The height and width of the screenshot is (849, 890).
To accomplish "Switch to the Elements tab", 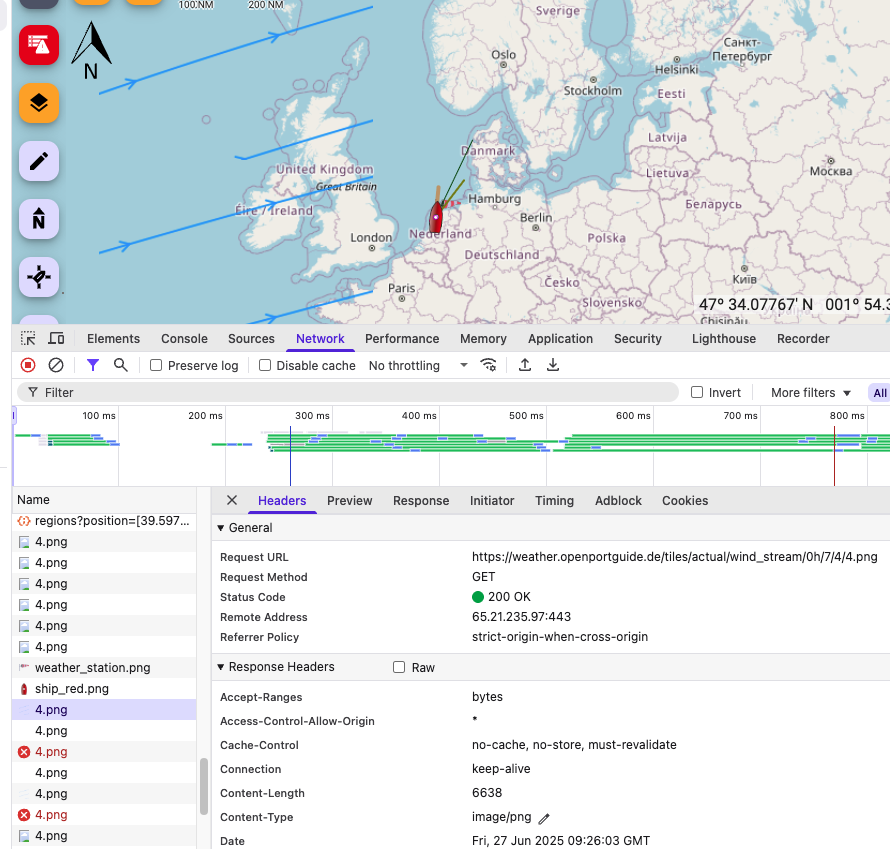I will click(114, 339).
